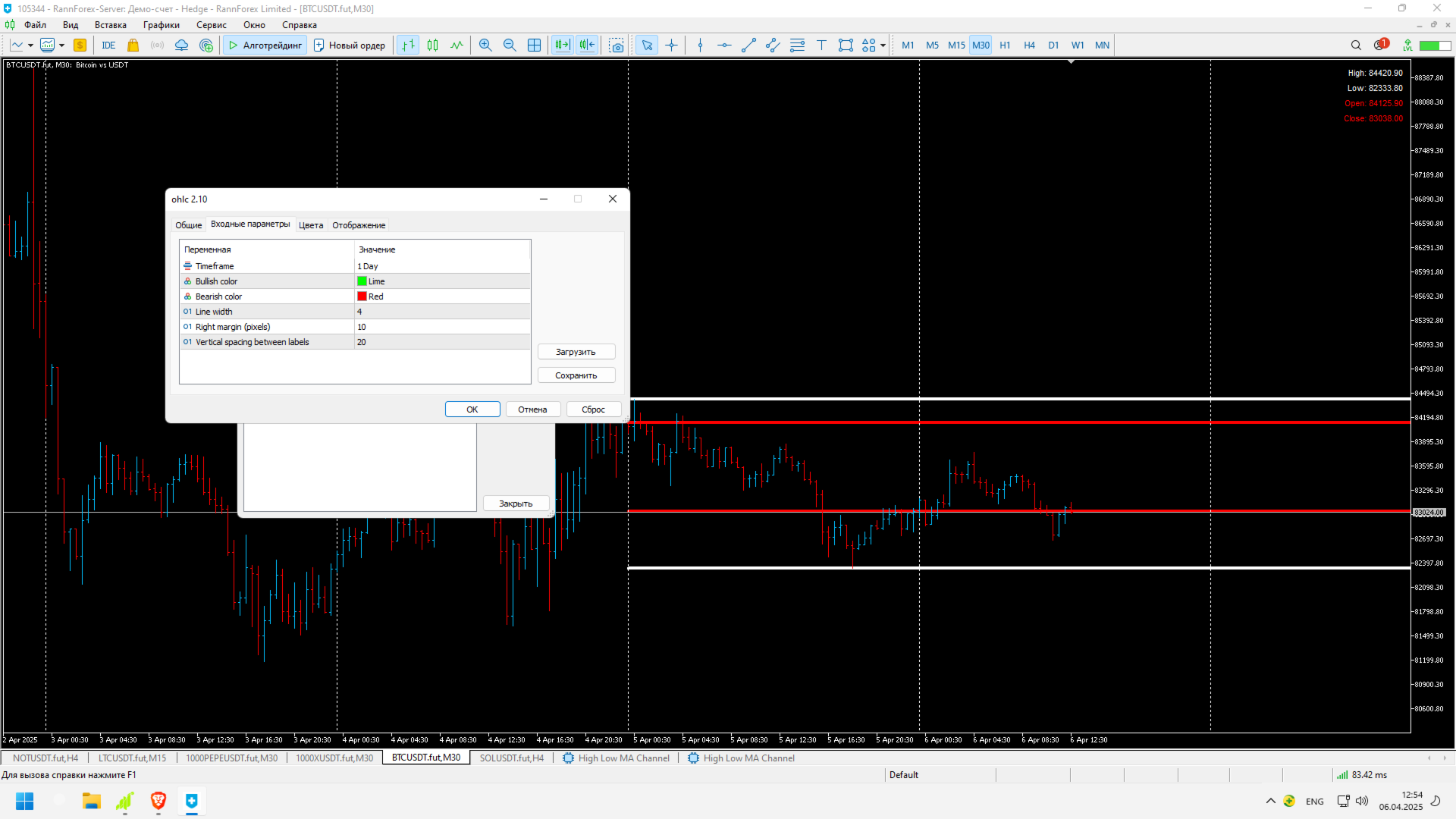Click the chart screenshot camera icon
Image resolution: width=1456 pixels, height=819 pixels.
pyautogui.click(x=617, y=45)
